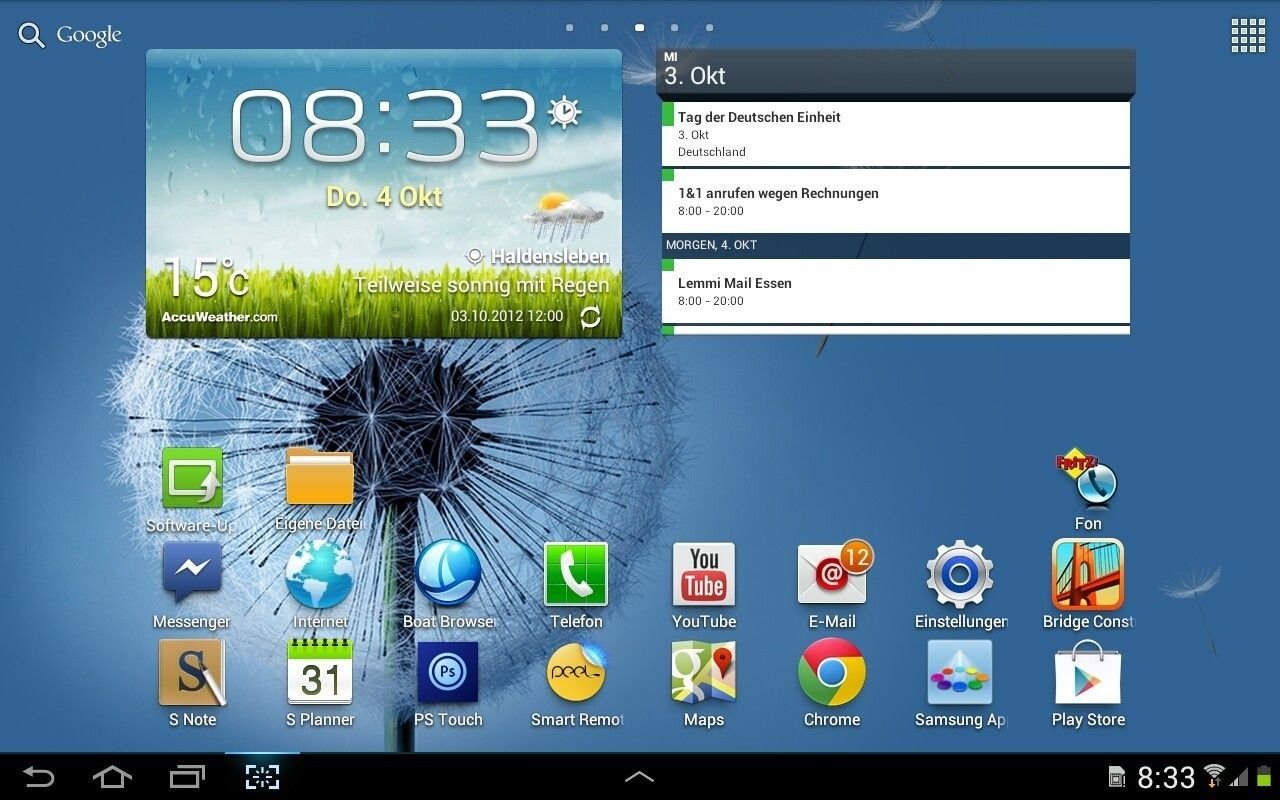Switch to the second home screen page dot
This screenshot has width=1280, height=800.
[x=604, y=28]
